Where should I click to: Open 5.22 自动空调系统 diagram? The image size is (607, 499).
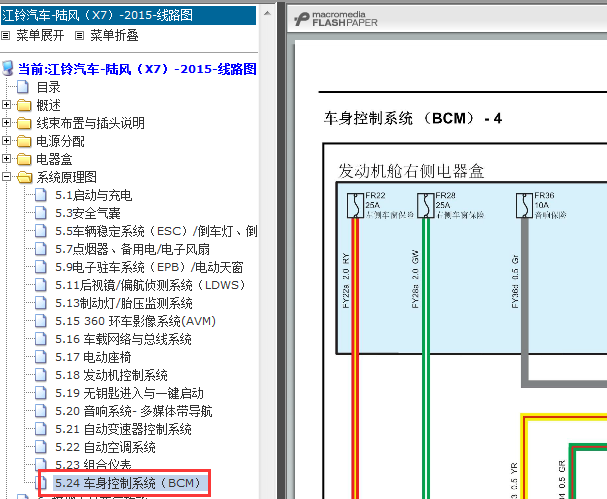click(x=105, y=447)
